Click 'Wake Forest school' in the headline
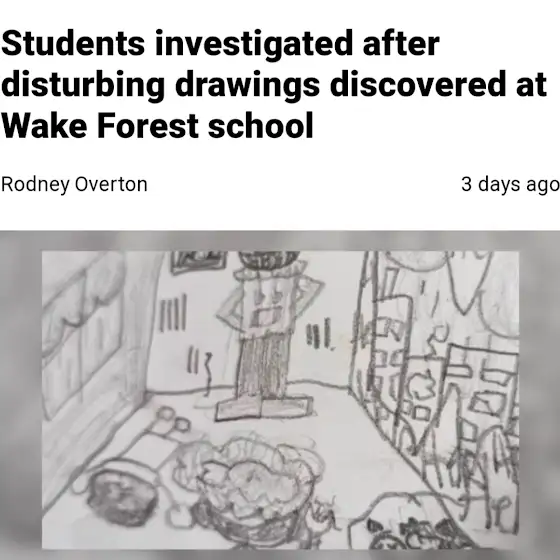The height and width of the screenshot is (560, 560). [x=157, y=126]
